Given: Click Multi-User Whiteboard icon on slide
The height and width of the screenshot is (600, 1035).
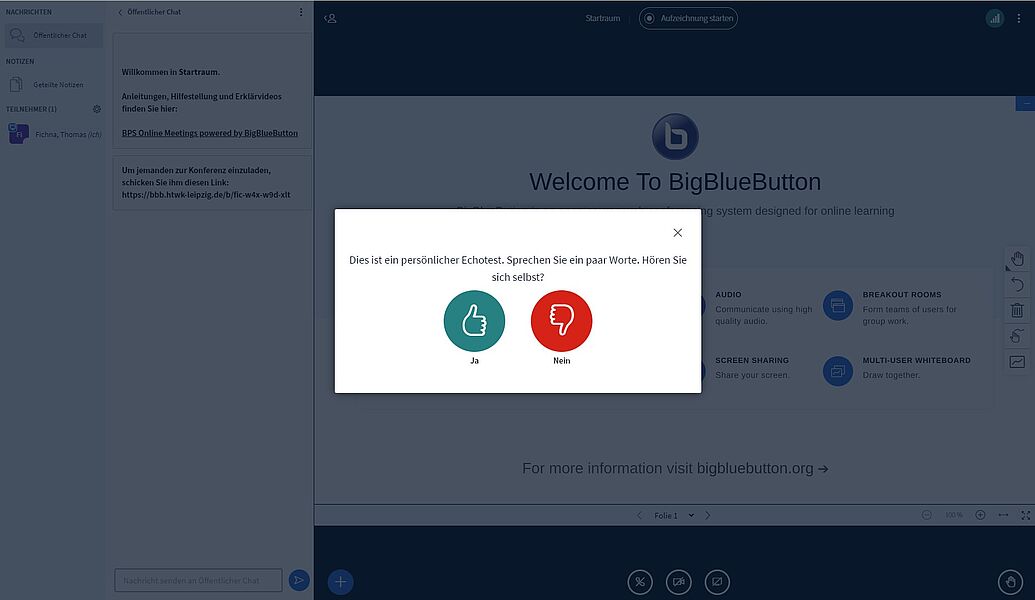Looking at the screenshot, I should tap(838, 371).
